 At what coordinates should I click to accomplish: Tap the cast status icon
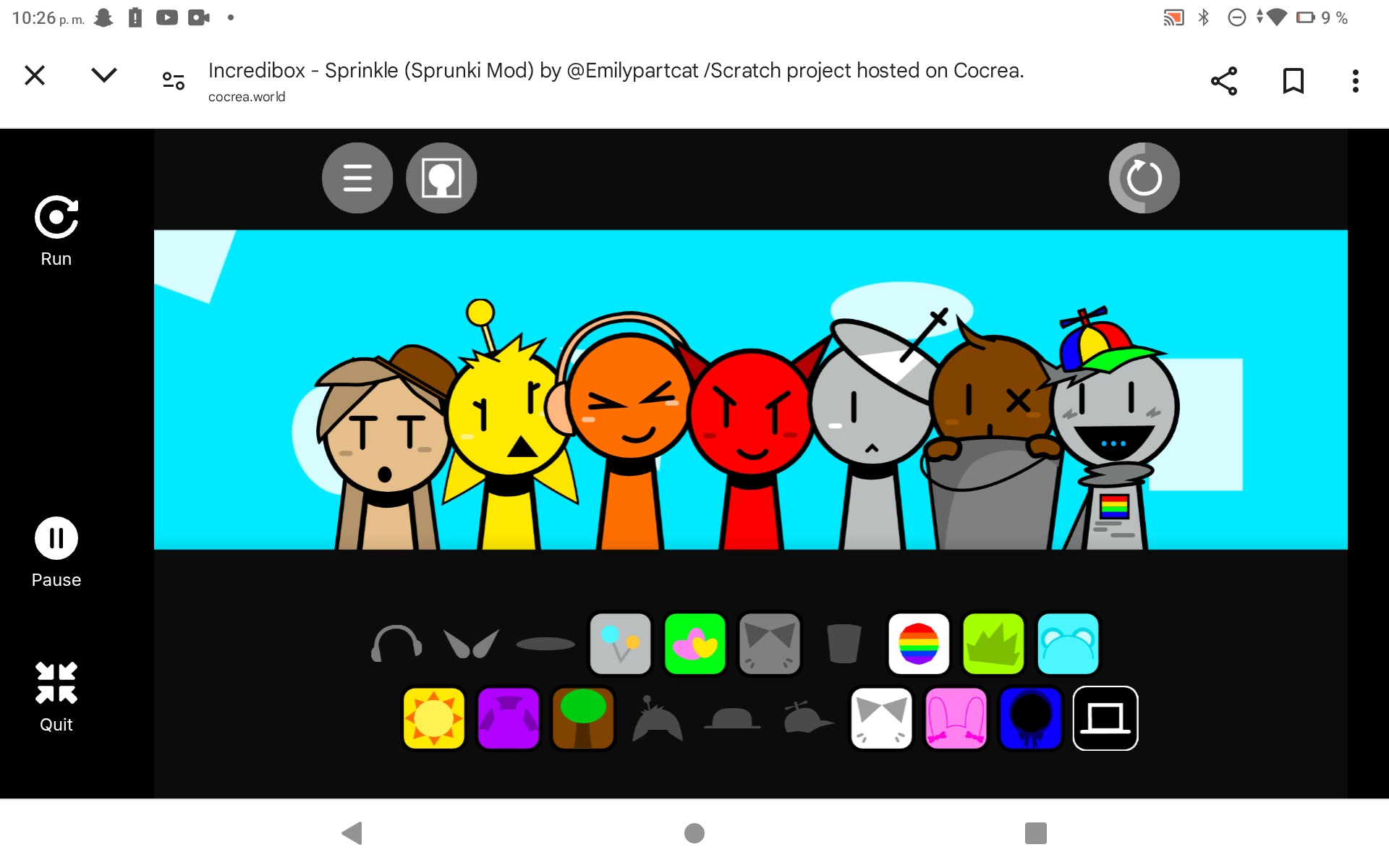(x=1173, y=17)
